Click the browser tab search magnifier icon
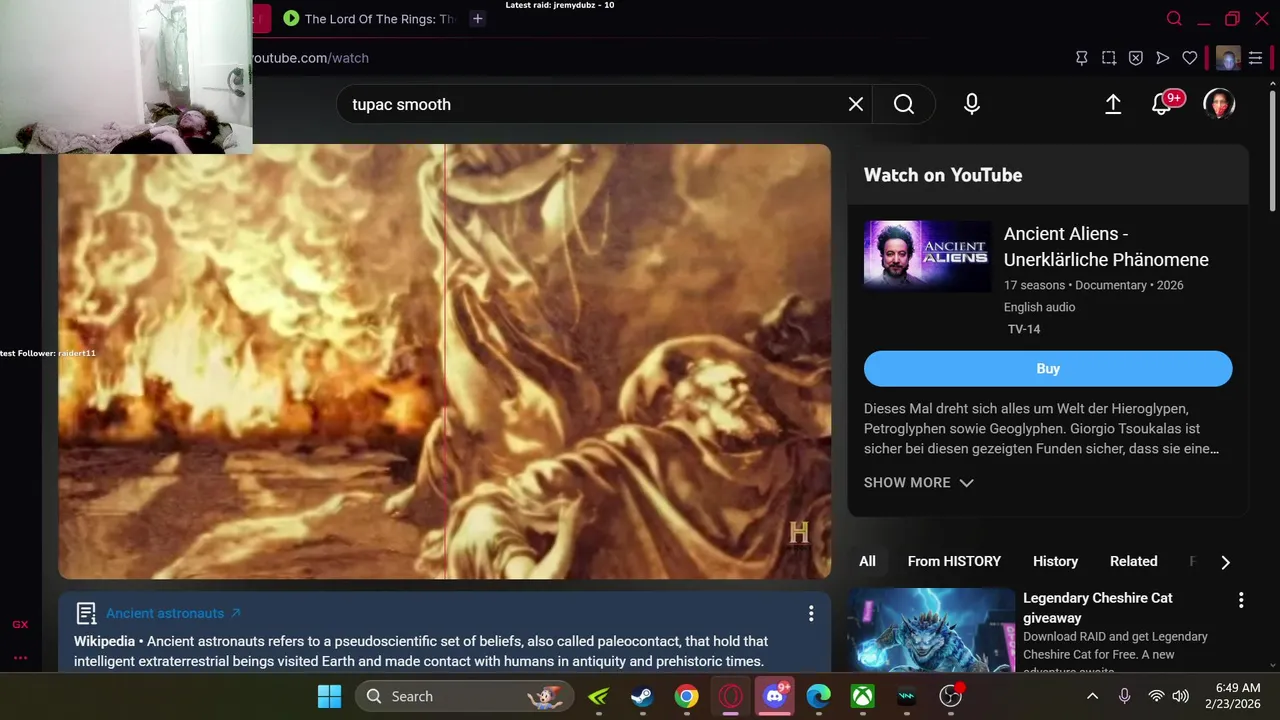Screen dimensions: 1280x720 coord(1175,18)
